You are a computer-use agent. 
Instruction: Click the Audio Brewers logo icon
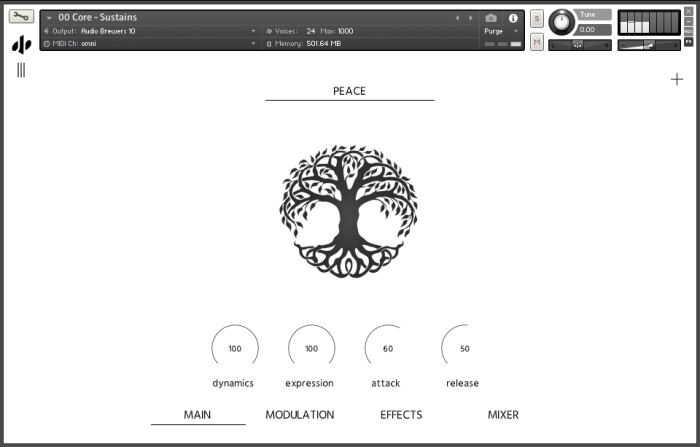[21, 45]
